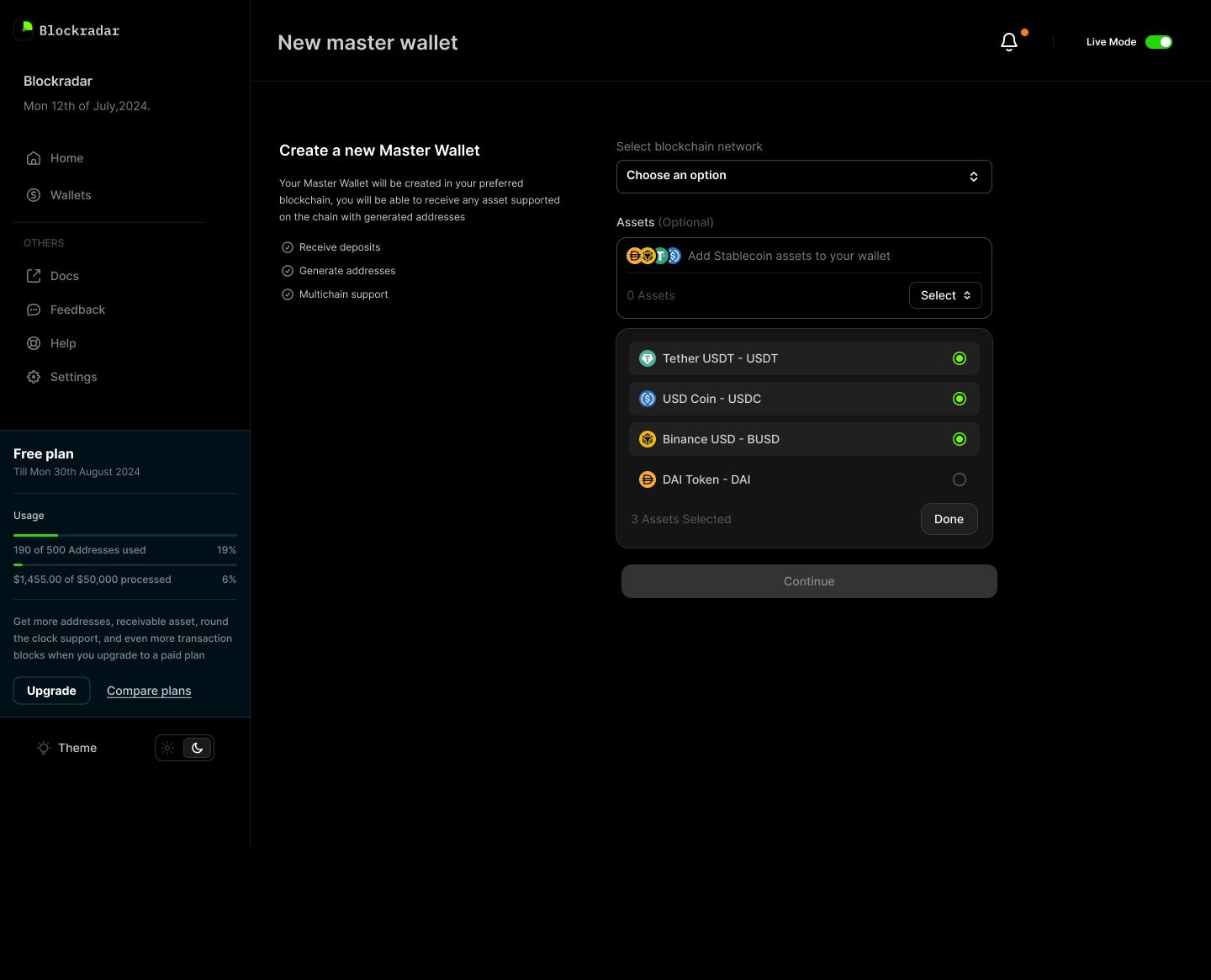Deselect the Tether USDT radio button
The image size is (1211, 980).
pos(960,358)
